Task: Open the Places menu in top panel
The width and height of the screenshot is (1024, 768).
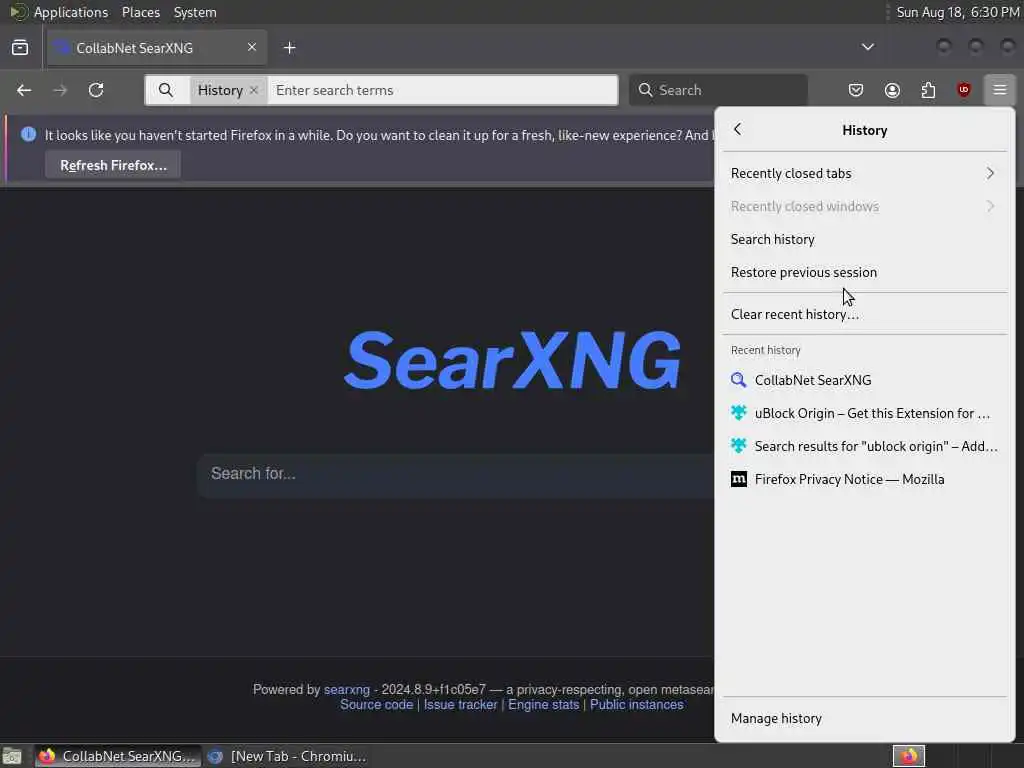Action: (x=140, y=12)
